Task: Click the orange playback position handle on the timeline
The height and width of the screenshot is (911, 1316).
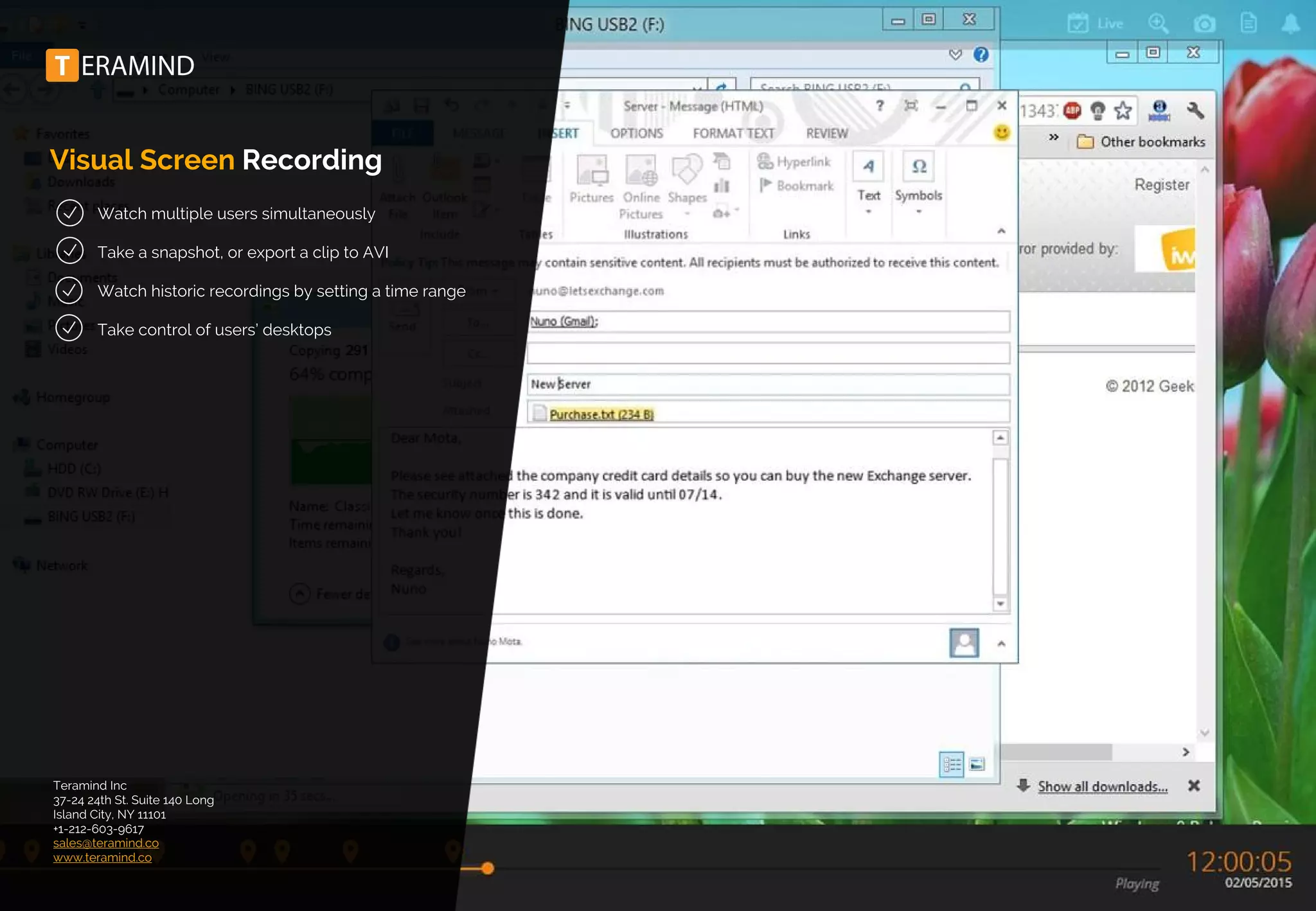Action: [x=488, y=869]
